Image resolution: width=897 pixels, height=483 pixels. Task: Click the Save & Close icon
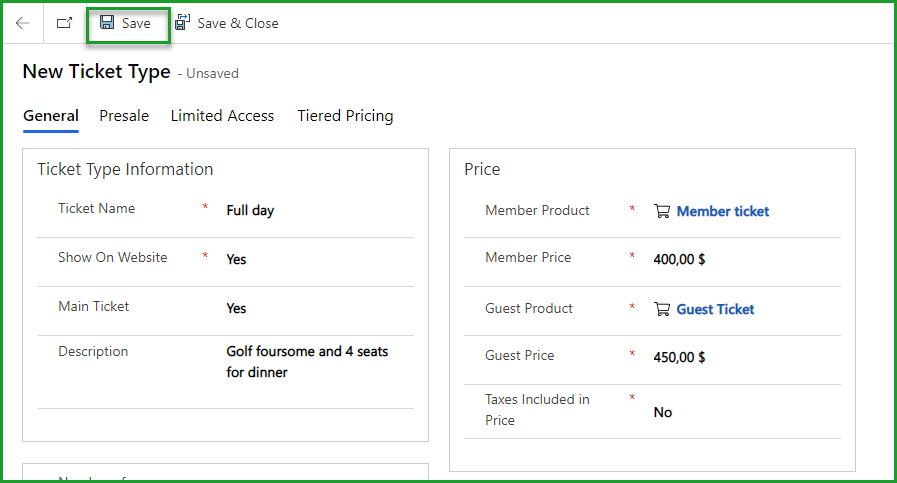(x=183, y=23)
